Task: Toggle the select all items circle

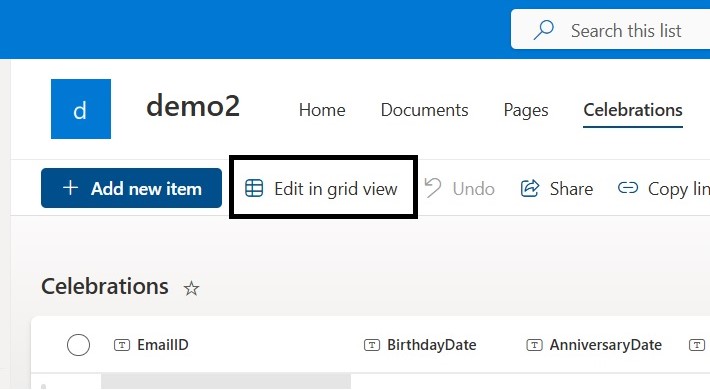Action: [x=78, y=345]
